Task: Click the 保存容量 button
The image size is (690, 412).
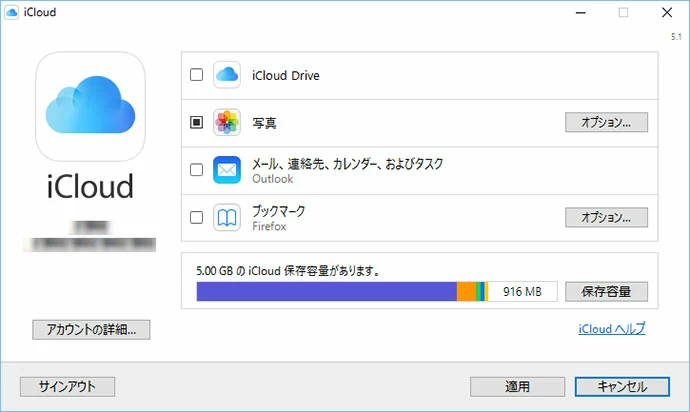Action: click(x=606, y=292)
